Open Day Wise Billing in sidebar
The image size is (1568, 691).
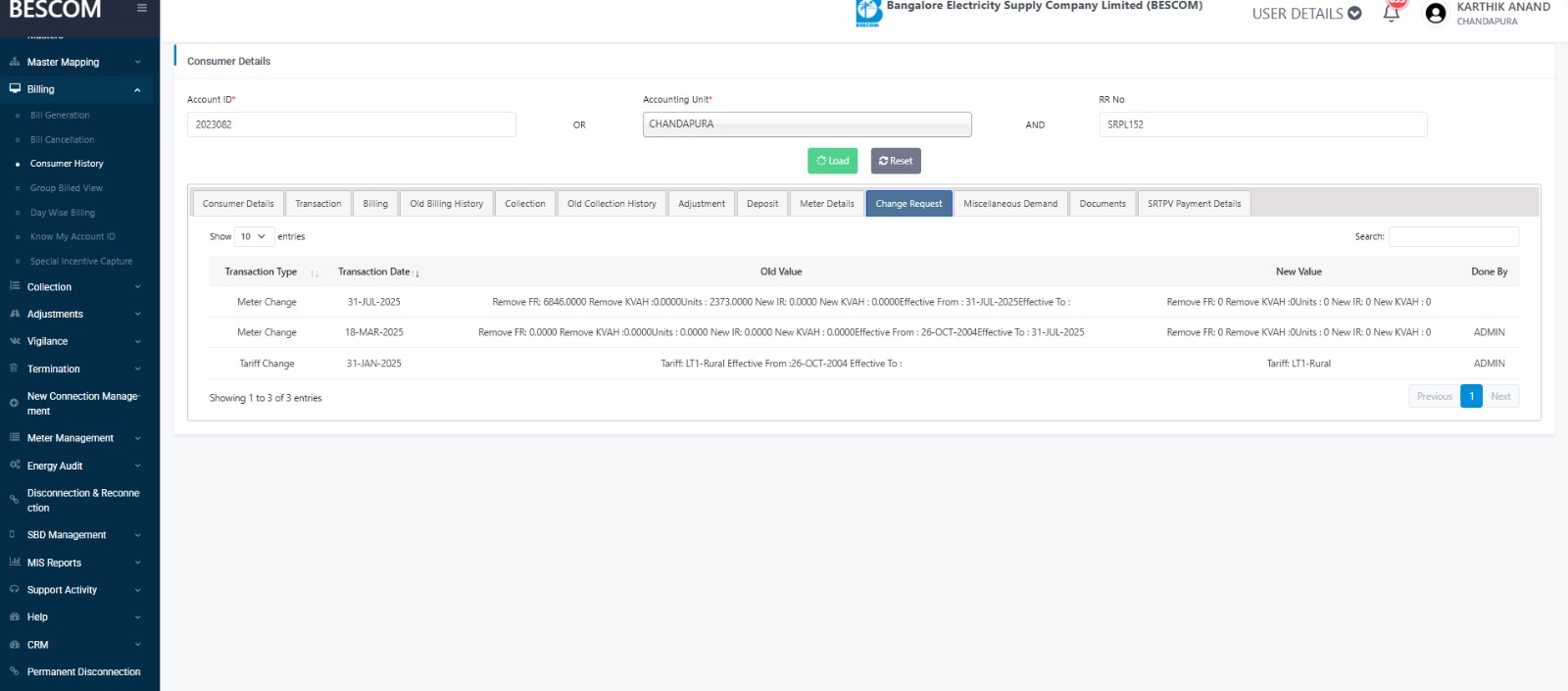point(63,213)
